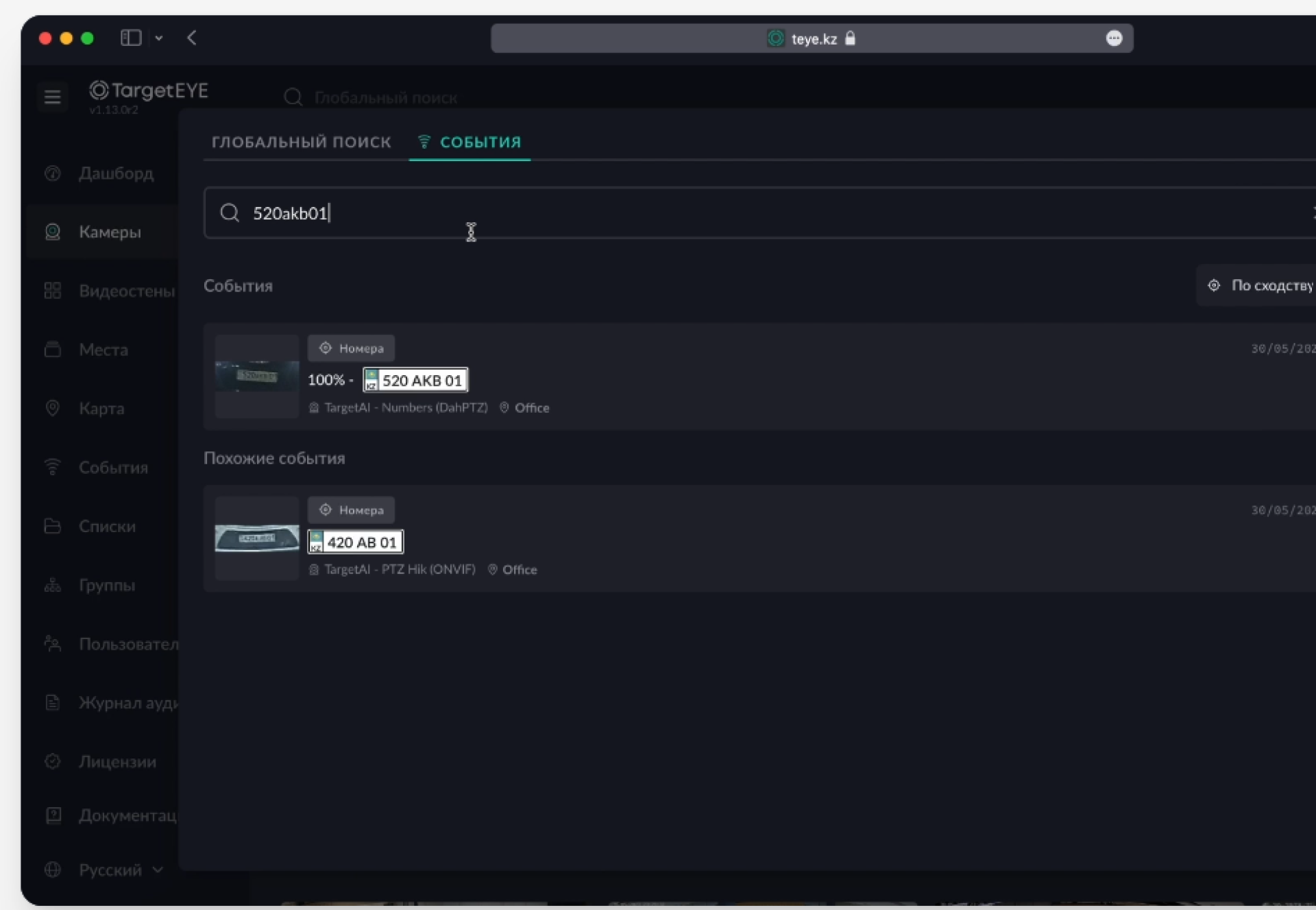Expand the Русский language dropdown
This screenshot has height=910, width=1316.
120,870
